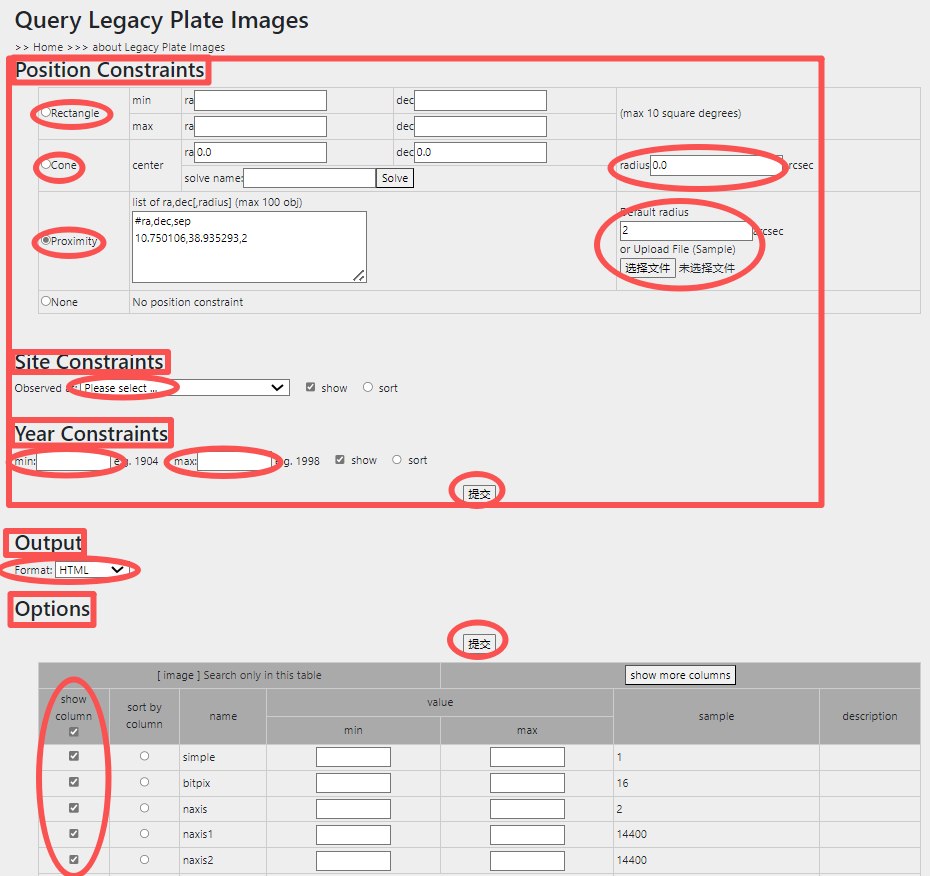Click the min value field for simple
Image resolution: width=930 pixels, height=876 pixels.
coord(353,757)
